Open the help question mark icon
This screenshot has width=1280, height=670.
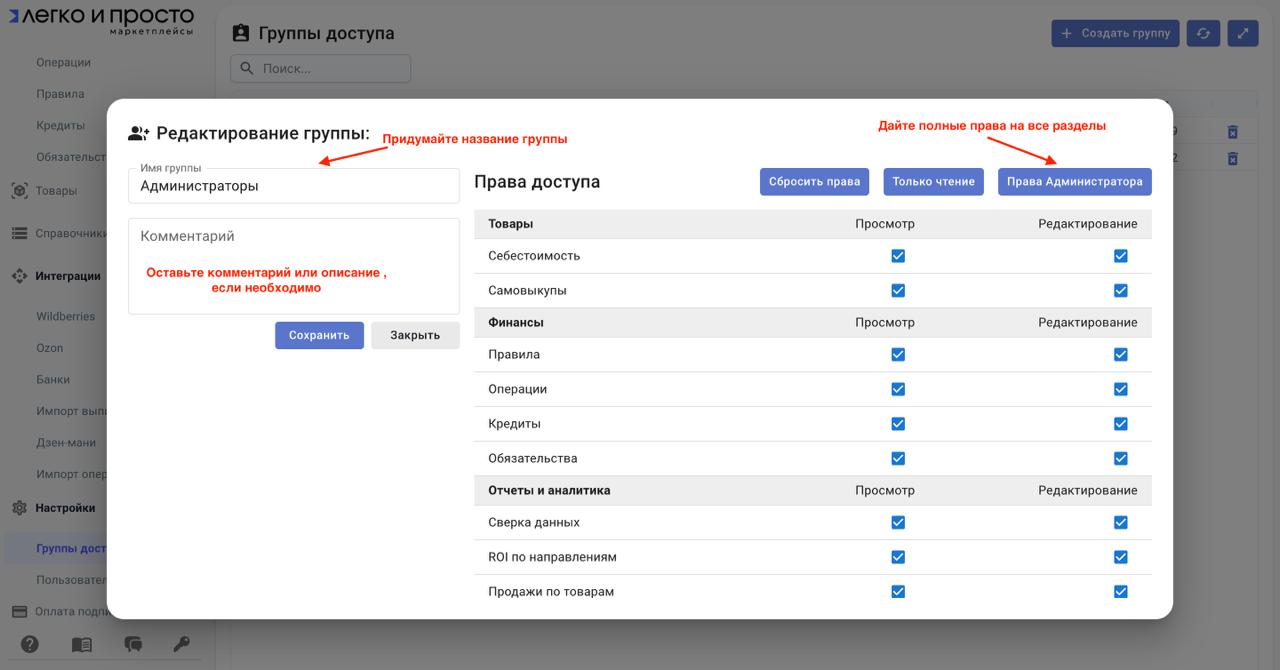coord(30,644)
